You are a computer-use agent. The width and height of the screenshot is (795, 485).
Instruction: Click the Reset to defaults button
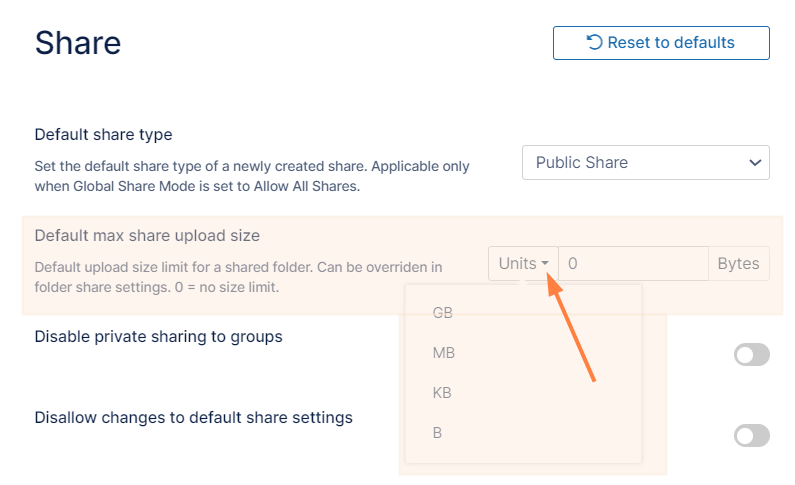(x=660, y=43)
